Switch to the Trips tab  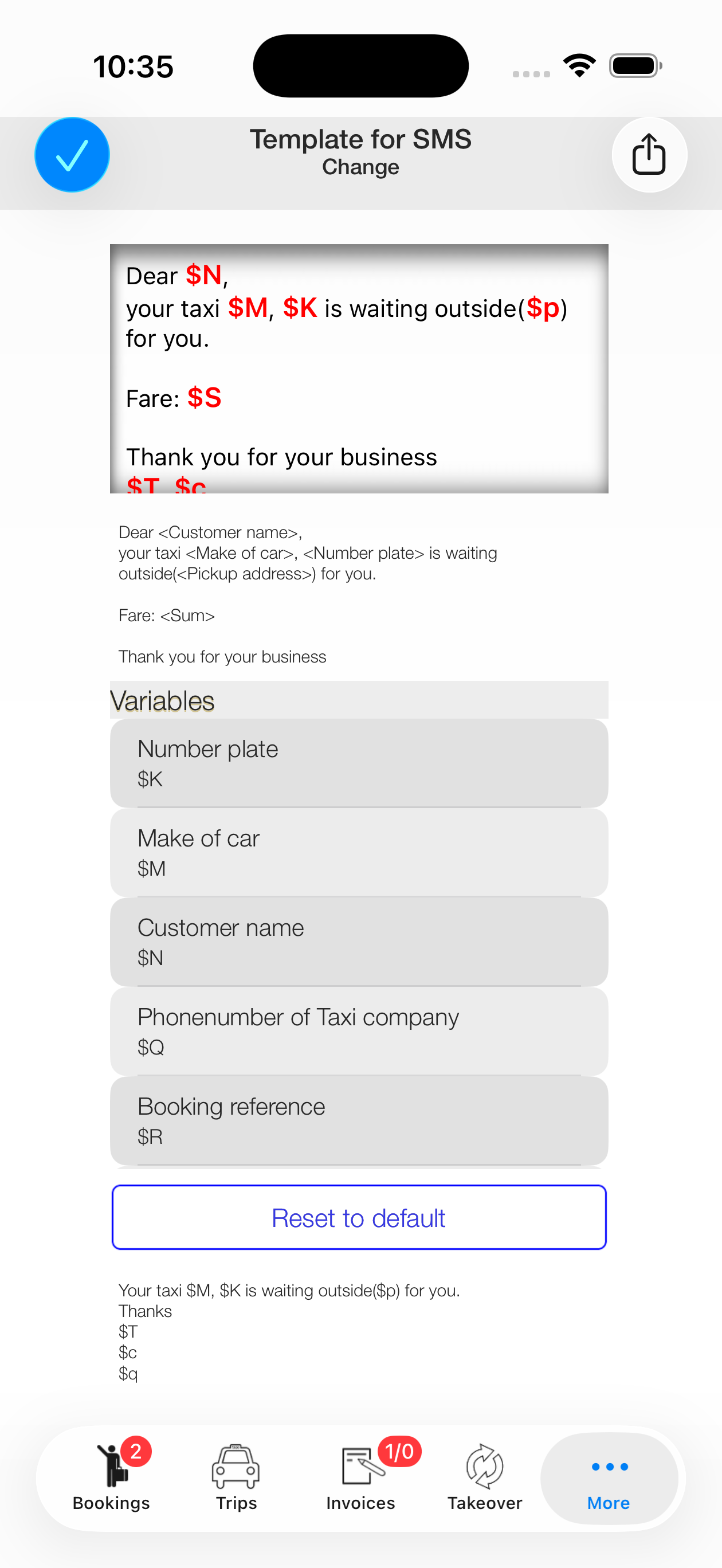click(x=236, y=1477)
